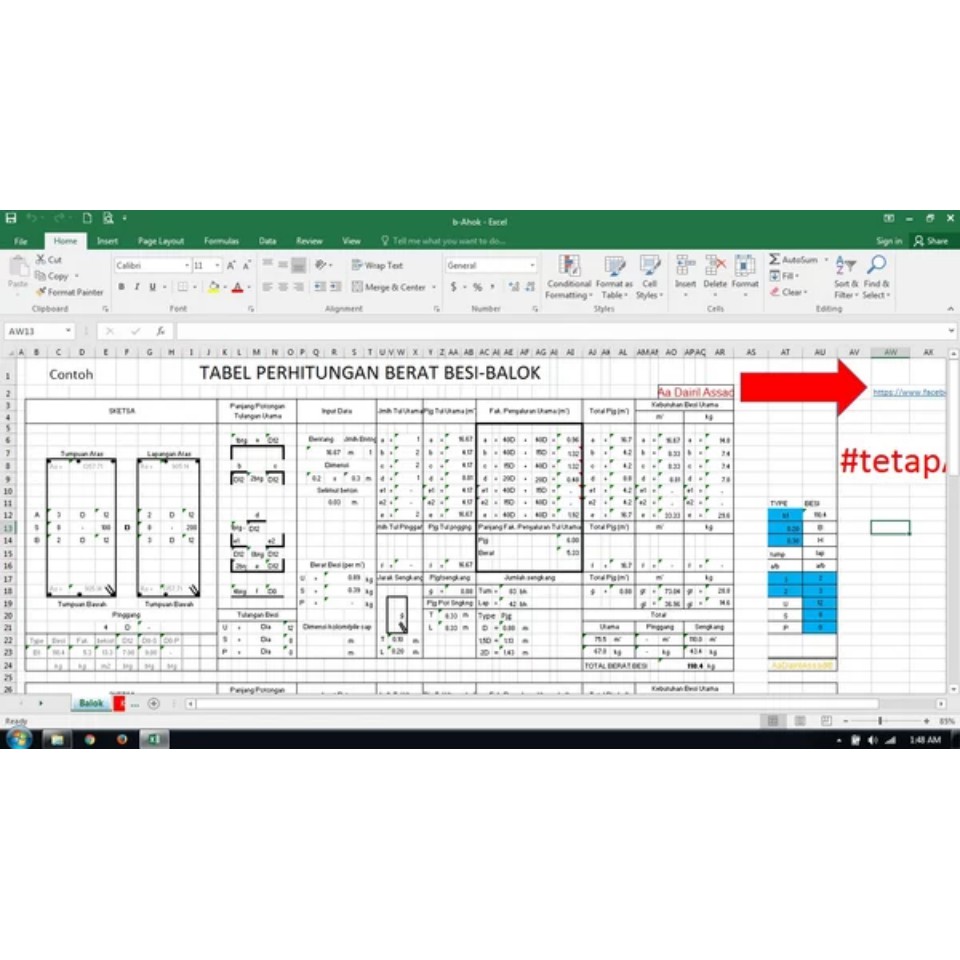Toggle Wrap Text

(377, 265)
